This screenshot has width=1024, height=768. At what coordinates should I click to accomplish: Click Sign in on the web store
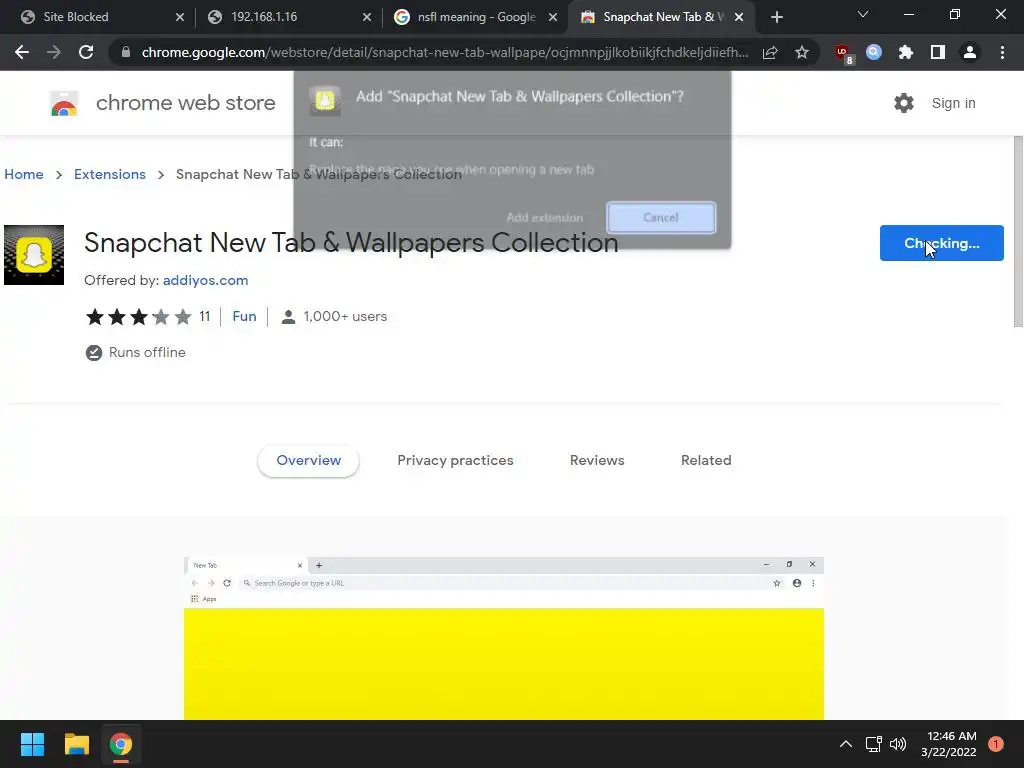coord(953,103)
